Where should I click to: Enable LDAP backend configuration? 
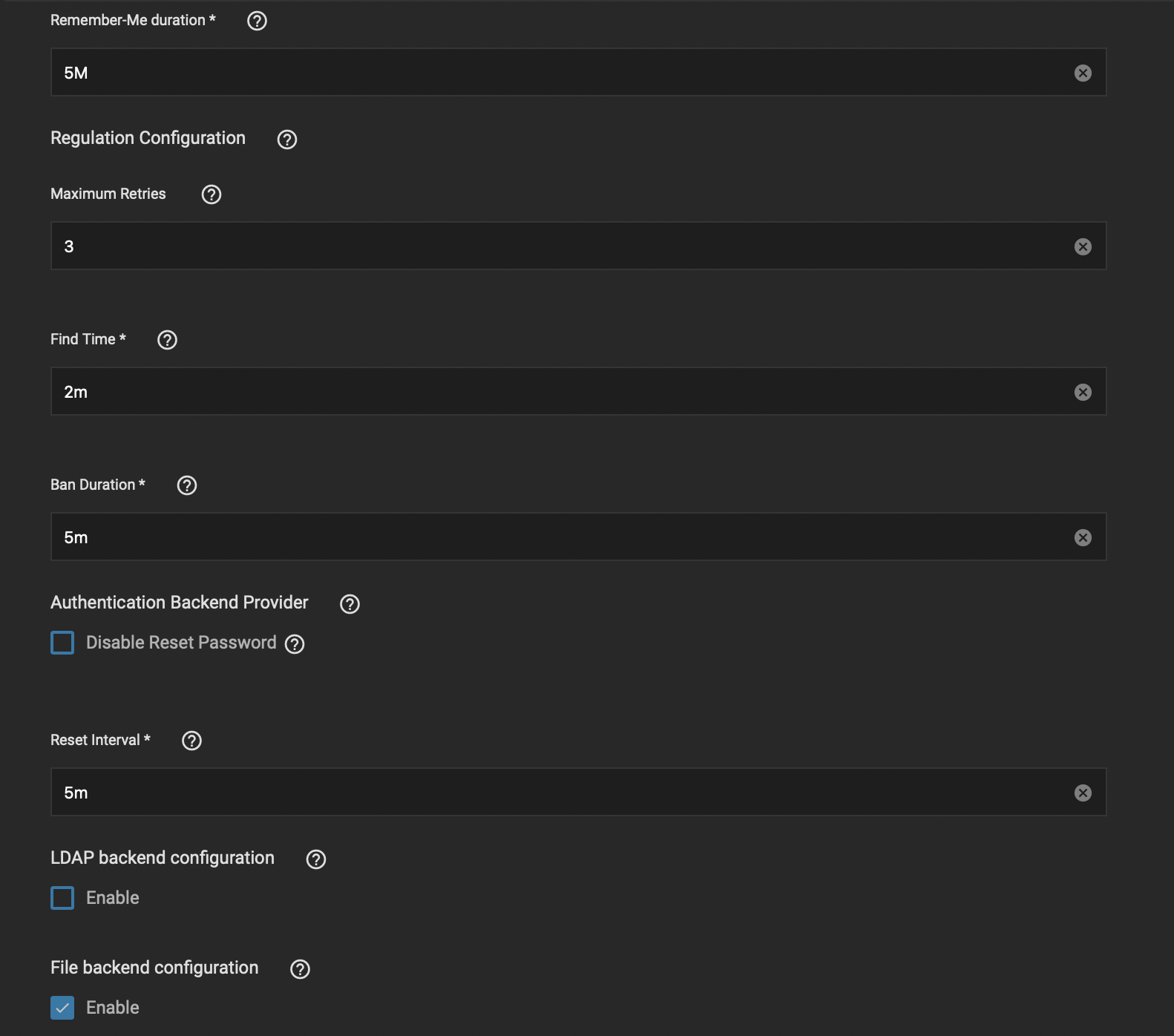pyautogui.click(x=63, y=897)
